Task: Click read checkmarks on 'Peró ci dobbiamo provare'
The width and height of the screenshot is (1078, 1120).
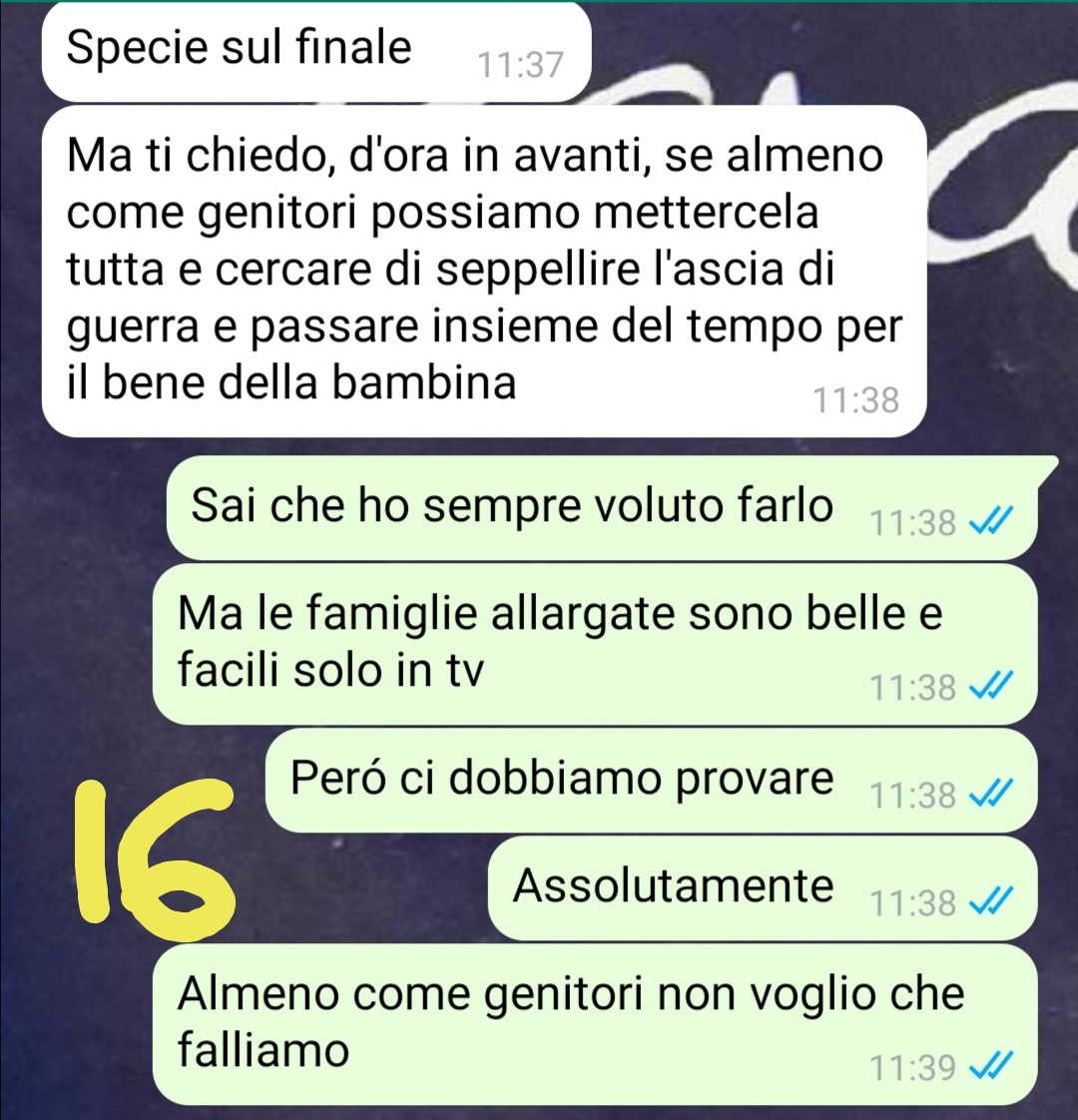Action: [x=990, y=794]
